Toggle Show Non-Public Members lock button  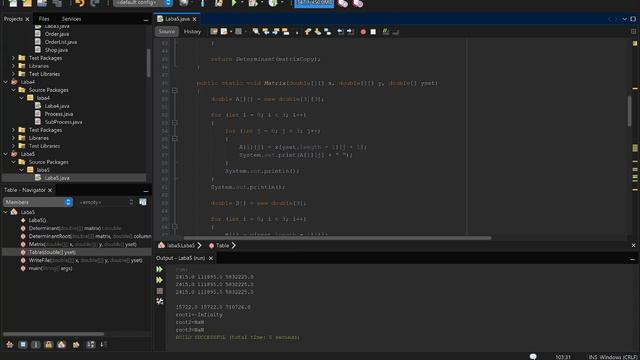tap(49, 344)
